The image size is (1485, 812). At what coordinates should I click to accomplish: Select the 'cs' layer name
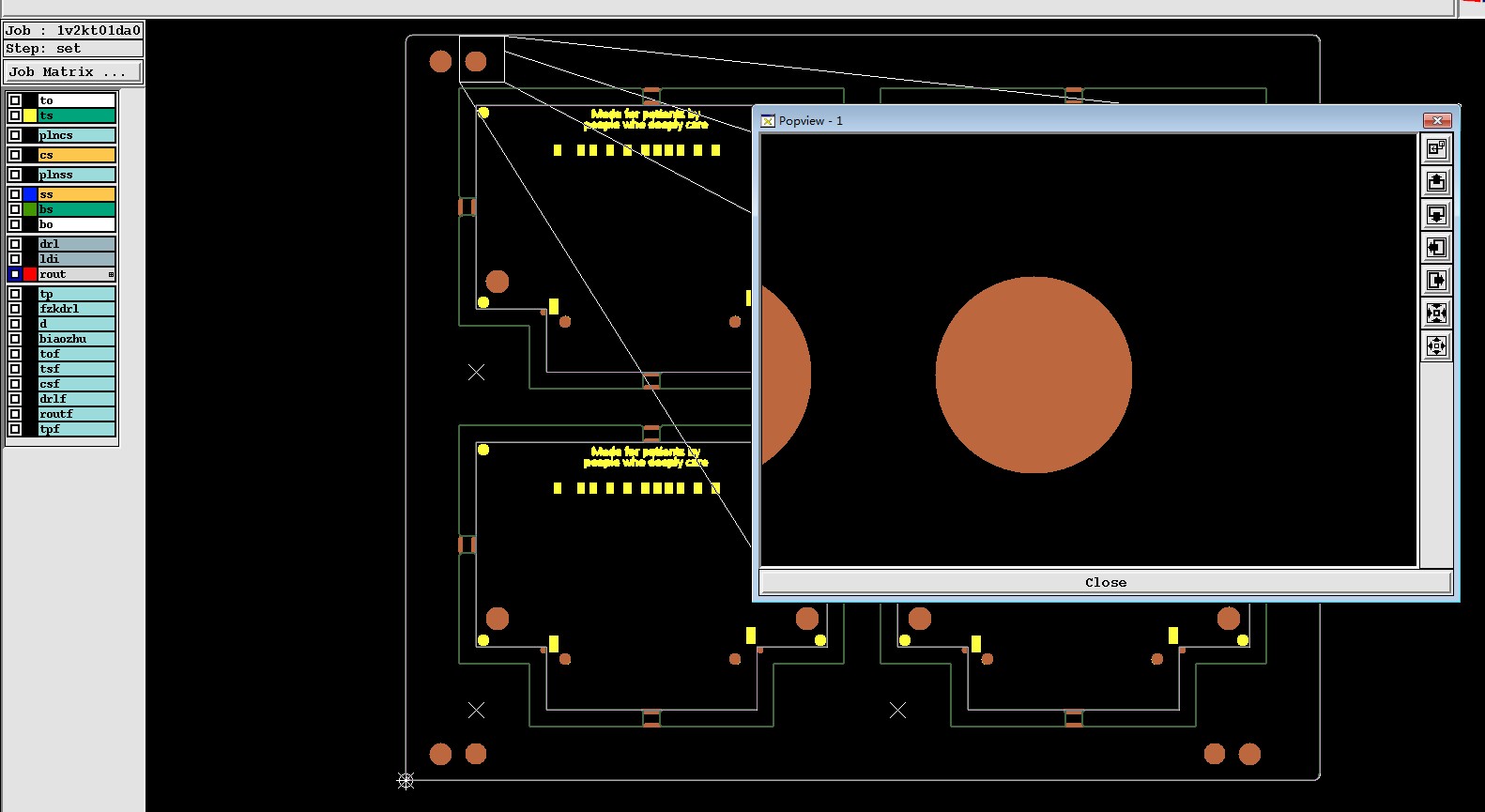pyautogui.click(x=77, y=155)
